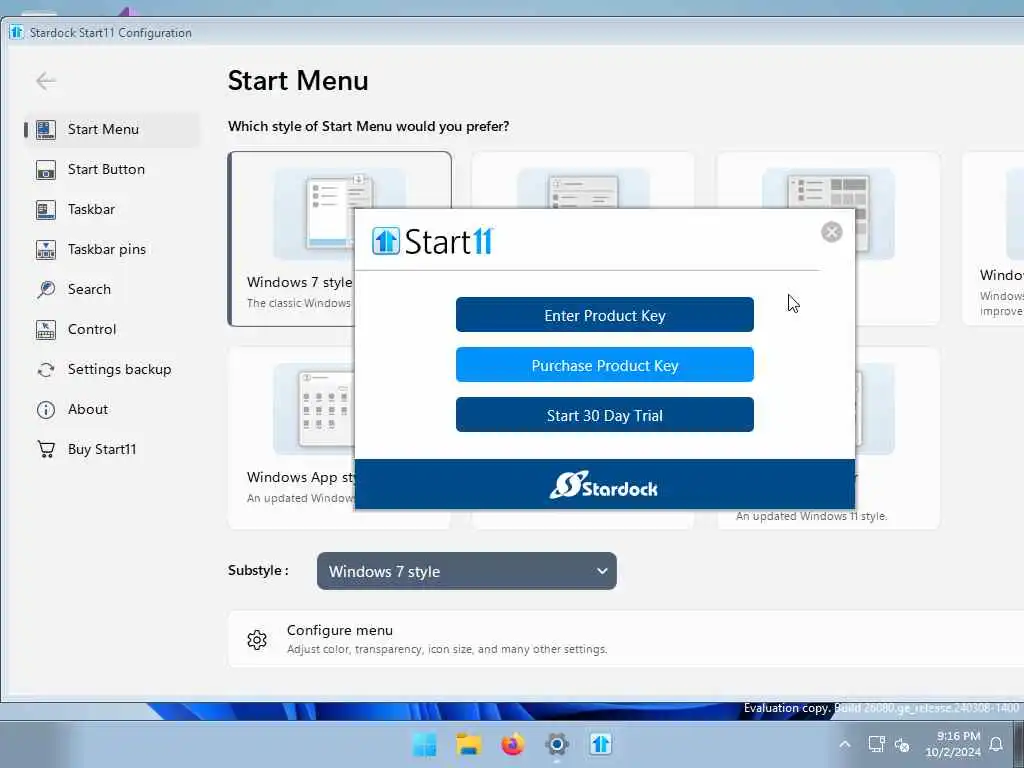Open Settings gear on the taskbar
Viewport: 1024px width, 768px height.
pos(556,744)
